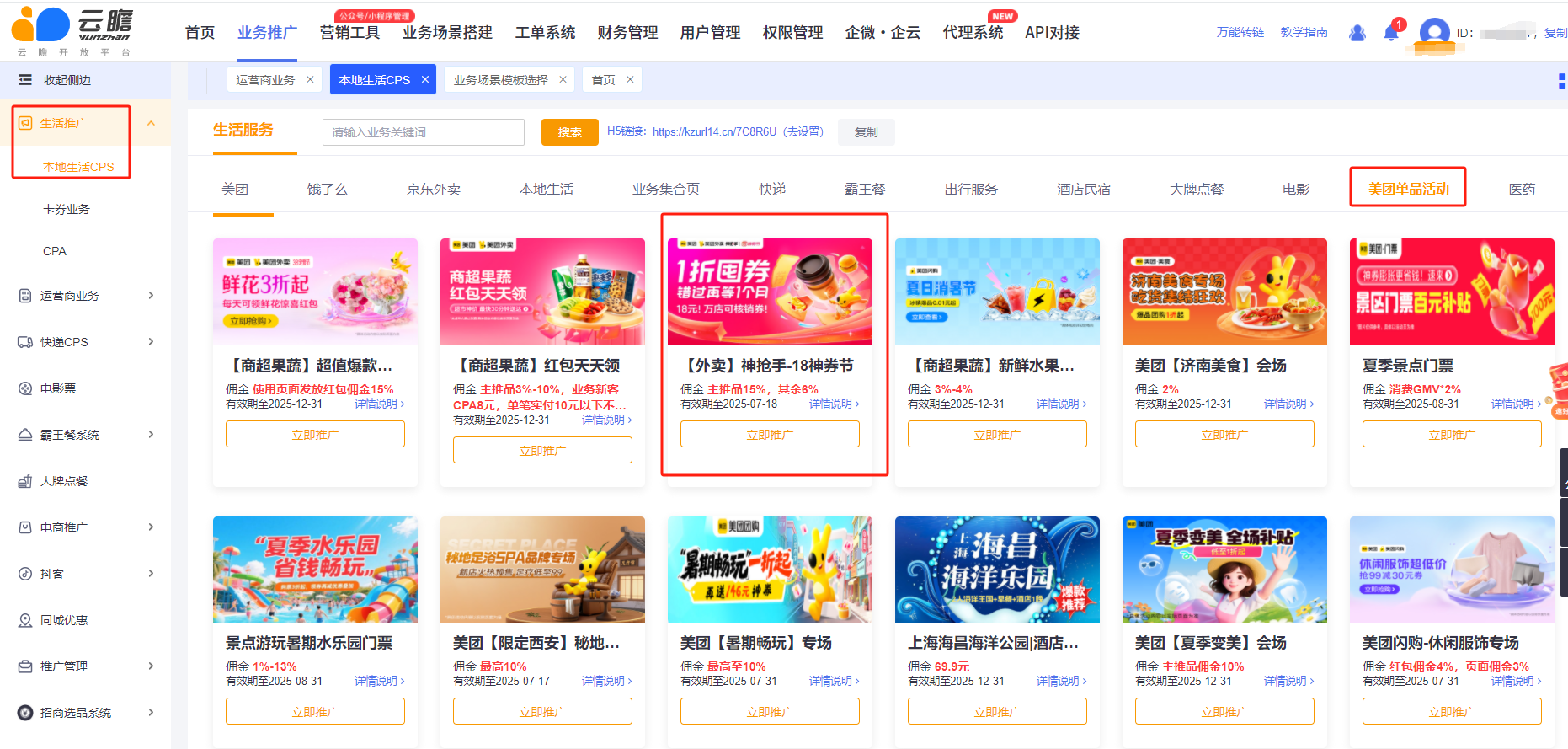Viewport: 1568px width, 749px height.
Task: Click the customer service avatar icon in the header
Action: pos(1357,33)
